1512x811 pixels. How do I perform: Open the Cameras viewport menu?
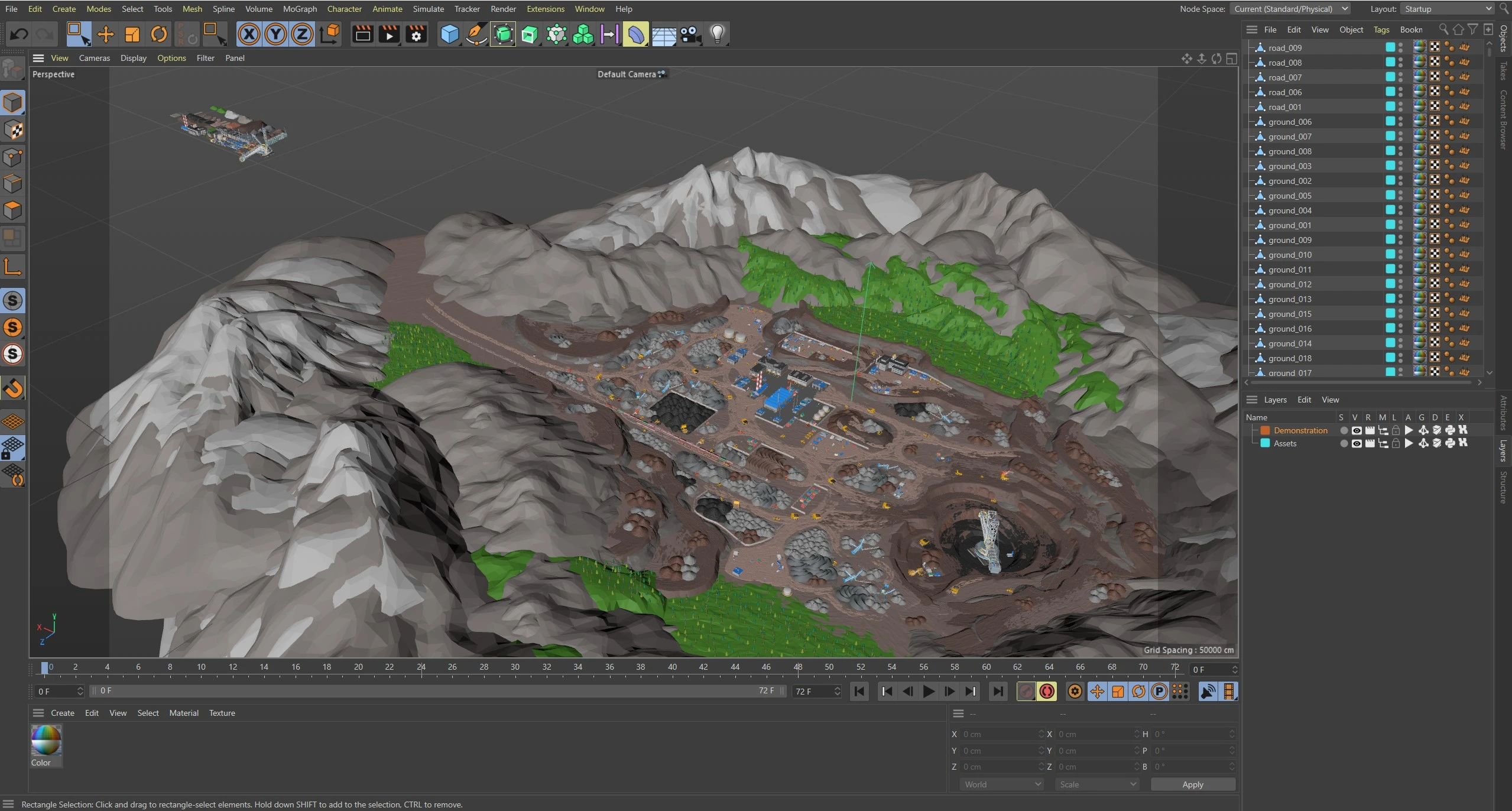point(95,58)
